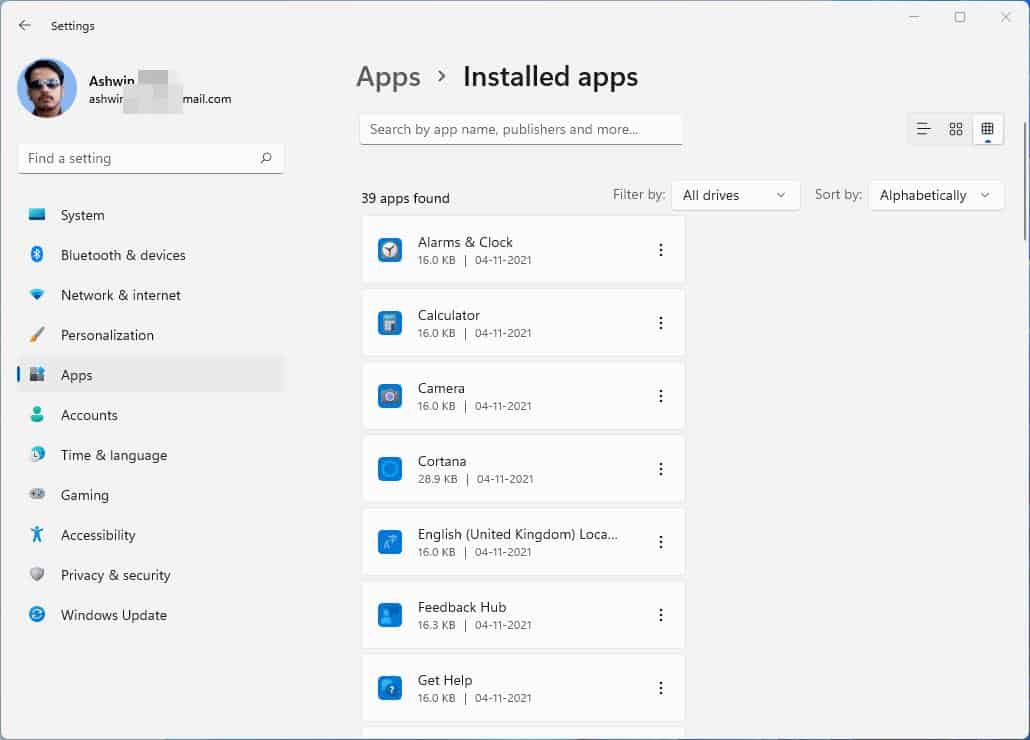
Task: Click the Apps breadcrumb link
Action: [388, 76]
